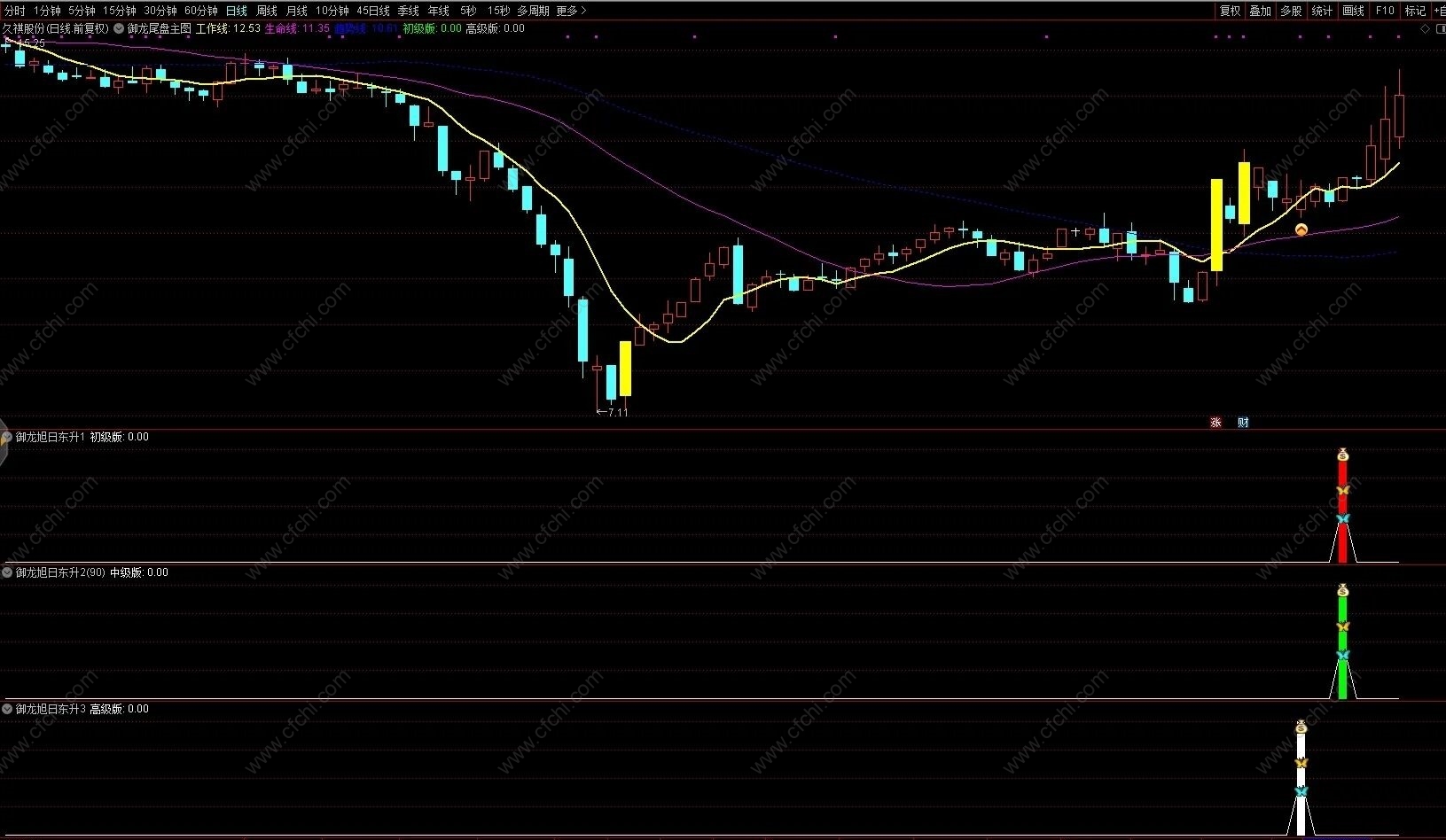The width and height of the screenshot is (1446, 840).
Task: Click the orange butterfly on white bar
Action: [1301, 763]
